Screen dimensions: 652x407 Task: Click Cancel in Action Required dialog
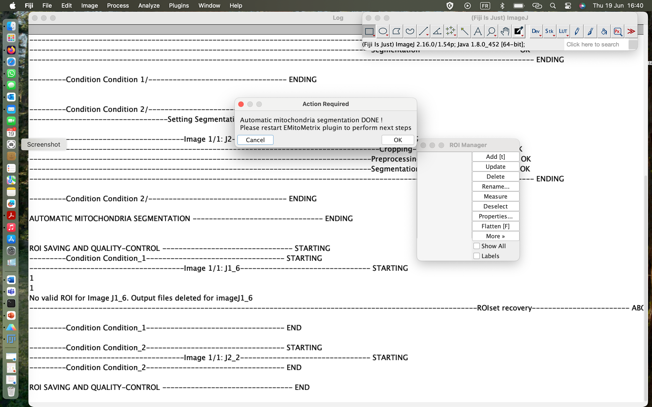coord(255,140)
